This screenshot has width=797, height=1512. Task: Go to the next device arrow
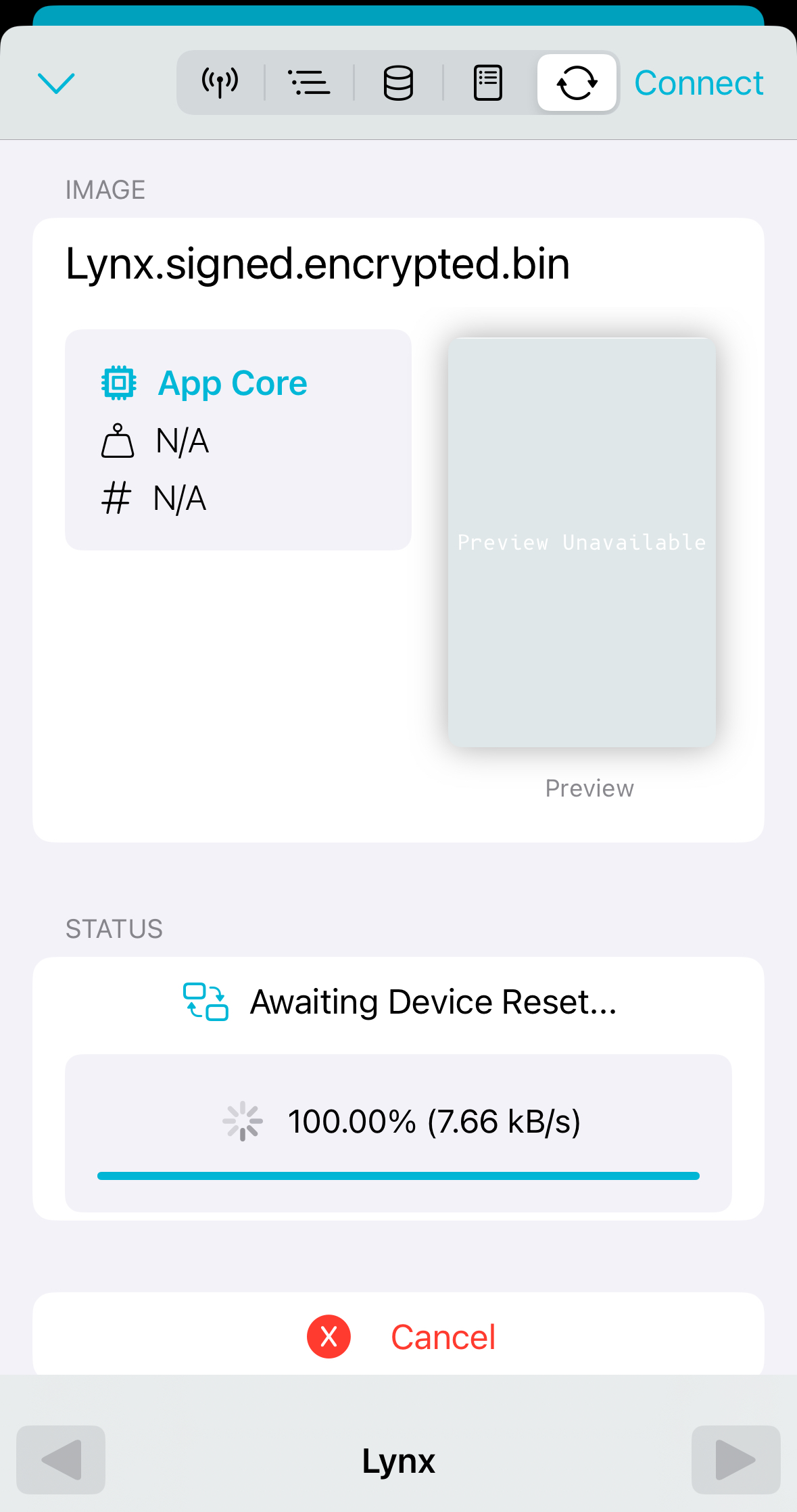(735, 1460)
